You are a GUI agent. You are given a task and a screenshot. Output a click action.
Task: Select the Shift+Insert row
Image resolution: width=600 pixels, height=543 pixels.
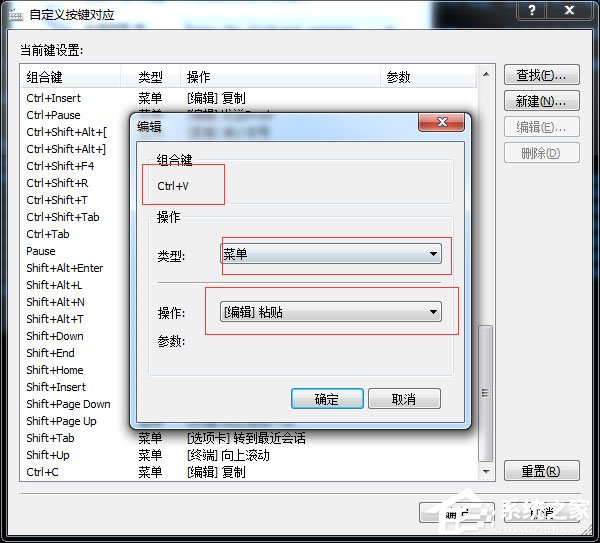point(56,387)
